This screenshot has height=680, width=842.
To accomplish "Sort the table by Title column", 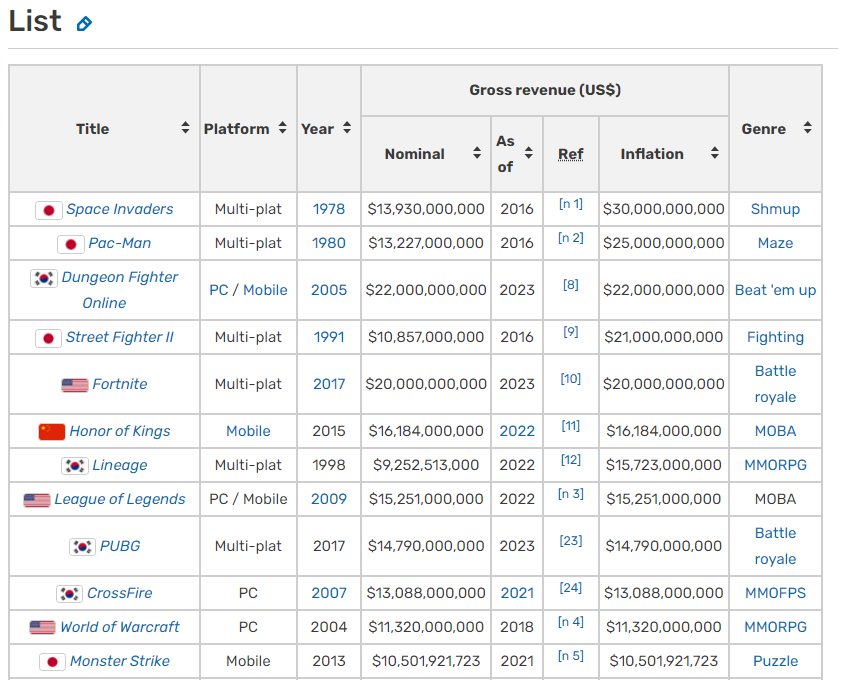I will point(185,129).
